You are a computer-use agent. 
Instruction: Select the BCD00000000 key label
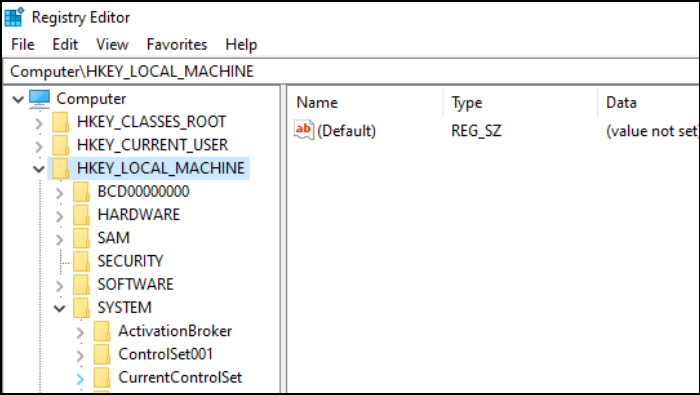click(143, 191)
